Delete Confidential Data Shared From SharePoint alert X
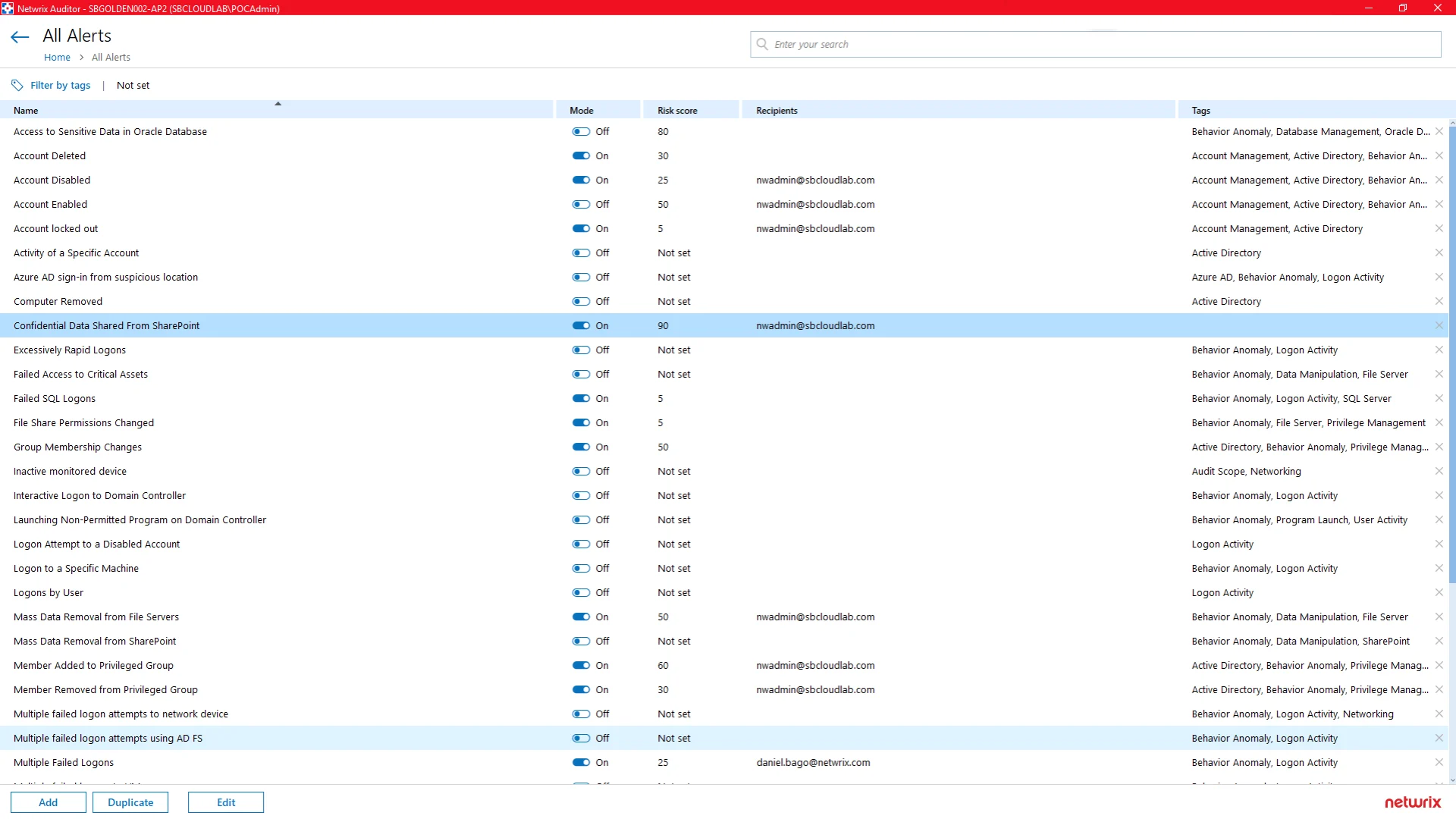1456x819 pixels. 1439,325
